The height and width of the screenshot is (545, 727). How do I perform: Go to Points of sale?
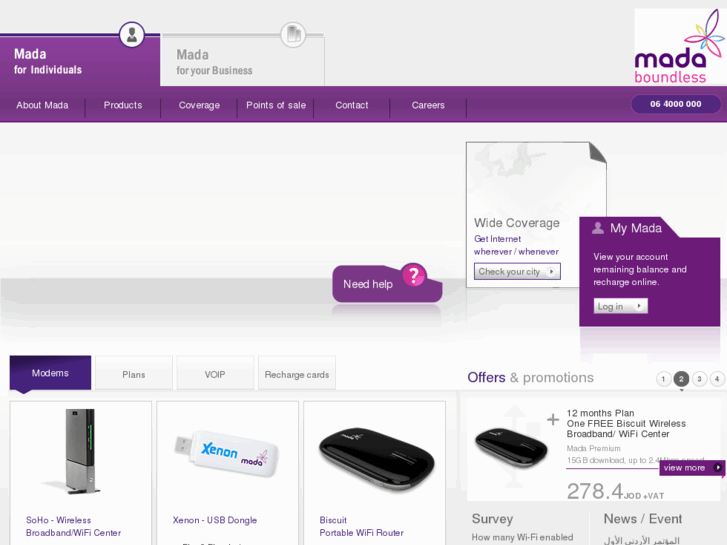tap(276, 105)
